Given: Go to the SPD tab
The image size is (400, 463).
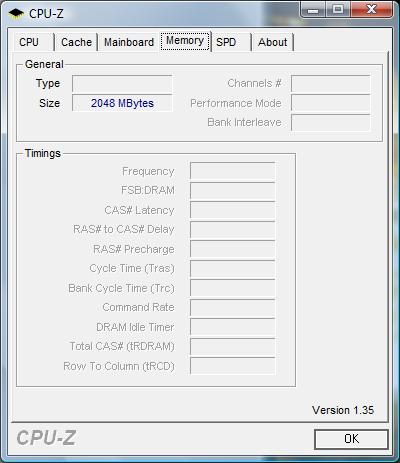Looking at the screenshot, I should pyautogui.click(x=231, y=42).
